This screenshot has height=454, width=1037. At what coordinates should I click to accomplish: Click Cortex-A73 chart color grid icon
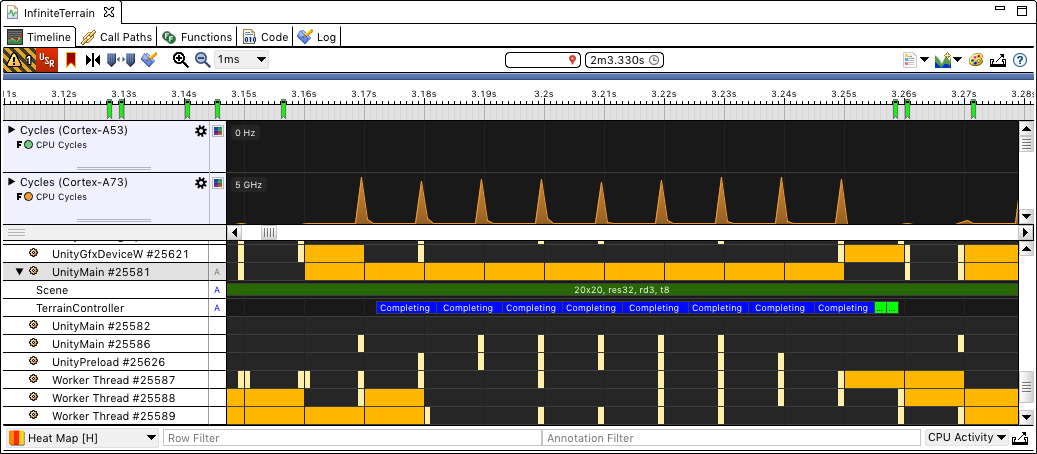[x=218, y=183]
